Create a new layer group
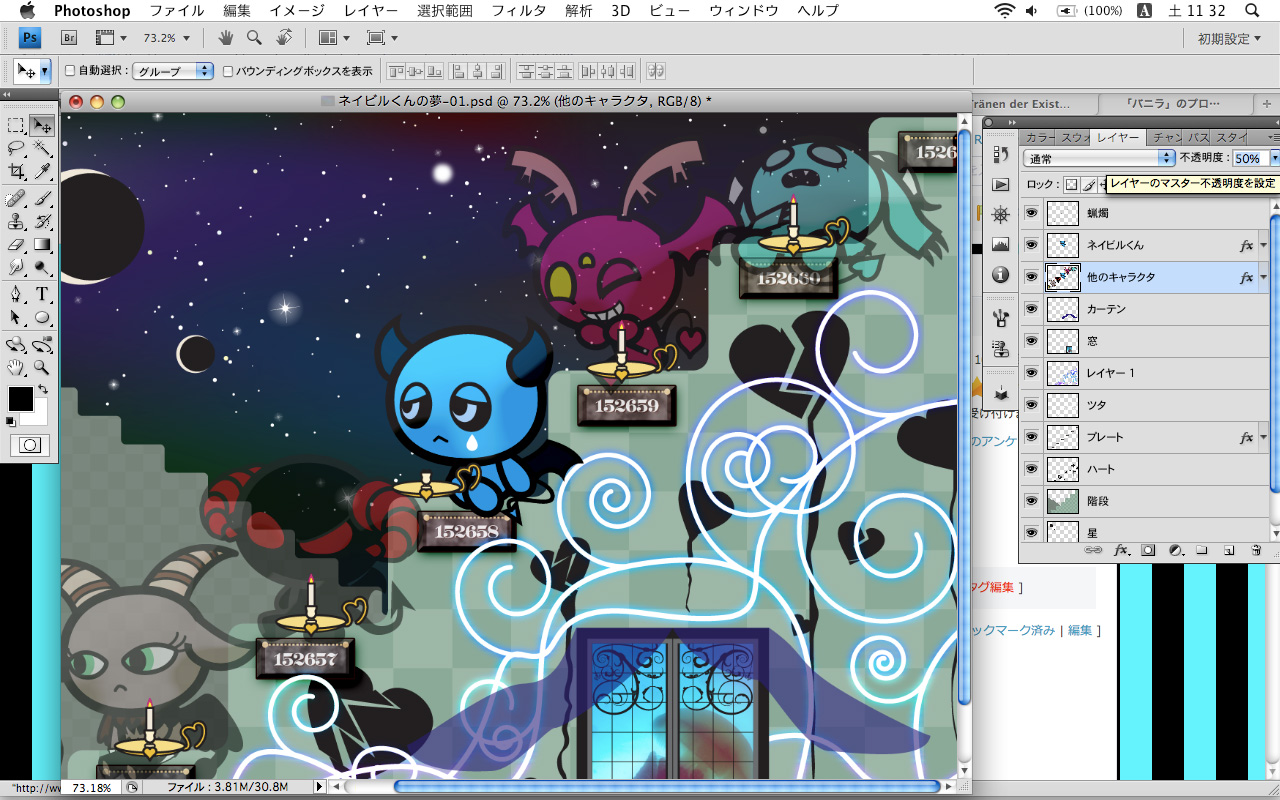1280x800 pixels. coord(1202,550)
